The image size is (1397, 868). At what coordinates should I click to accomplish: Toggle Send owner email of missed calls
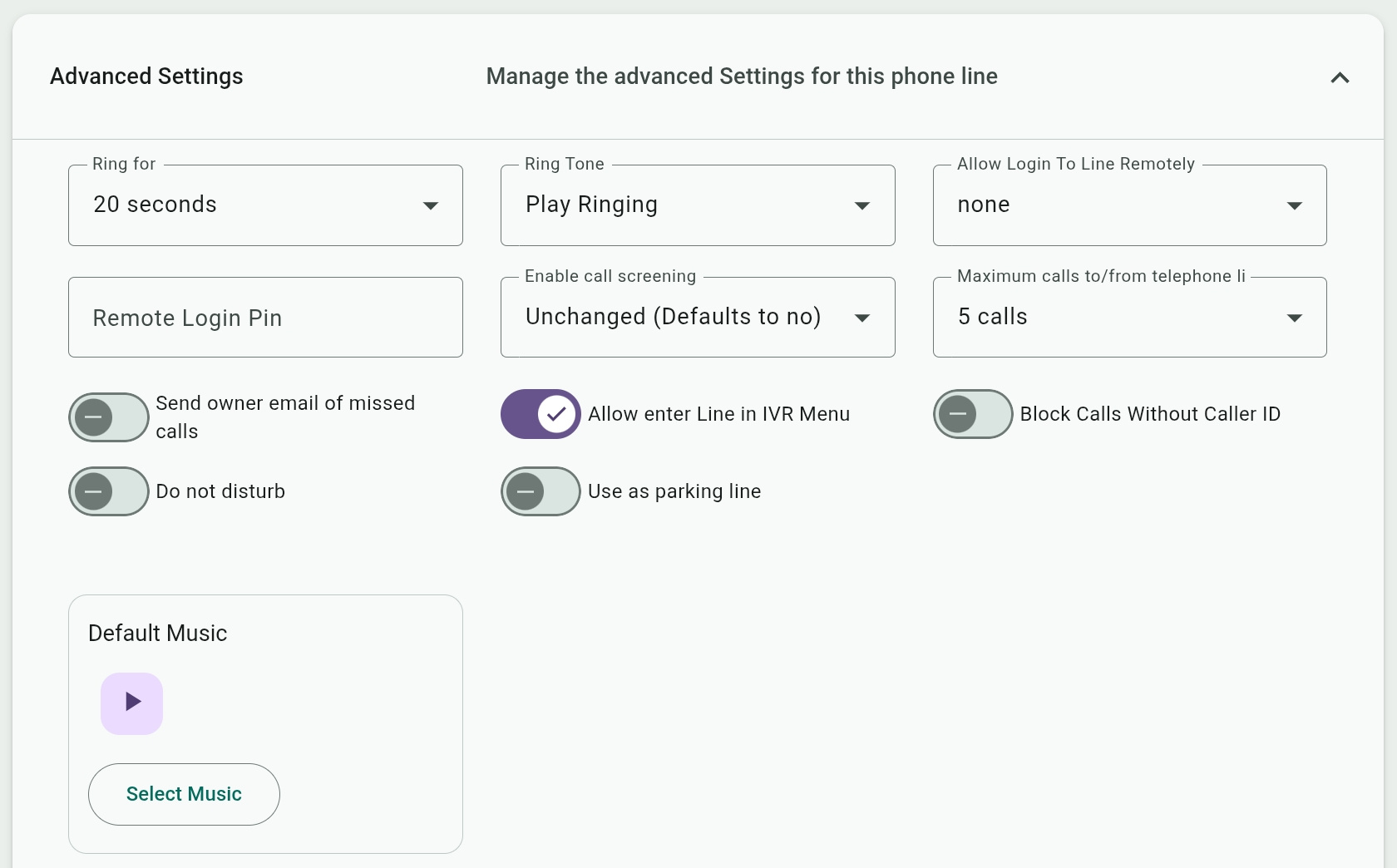coord(109,417)
